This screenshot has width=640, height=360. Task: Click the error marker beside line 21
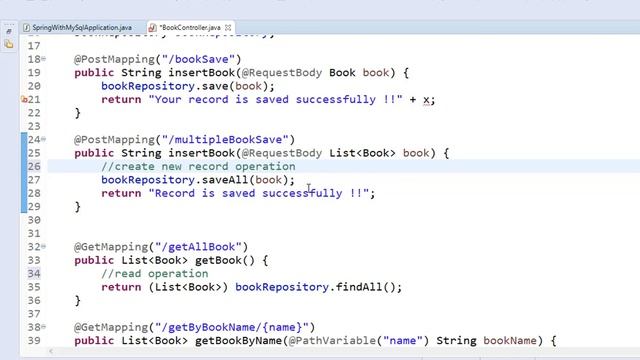coord(24,99)
